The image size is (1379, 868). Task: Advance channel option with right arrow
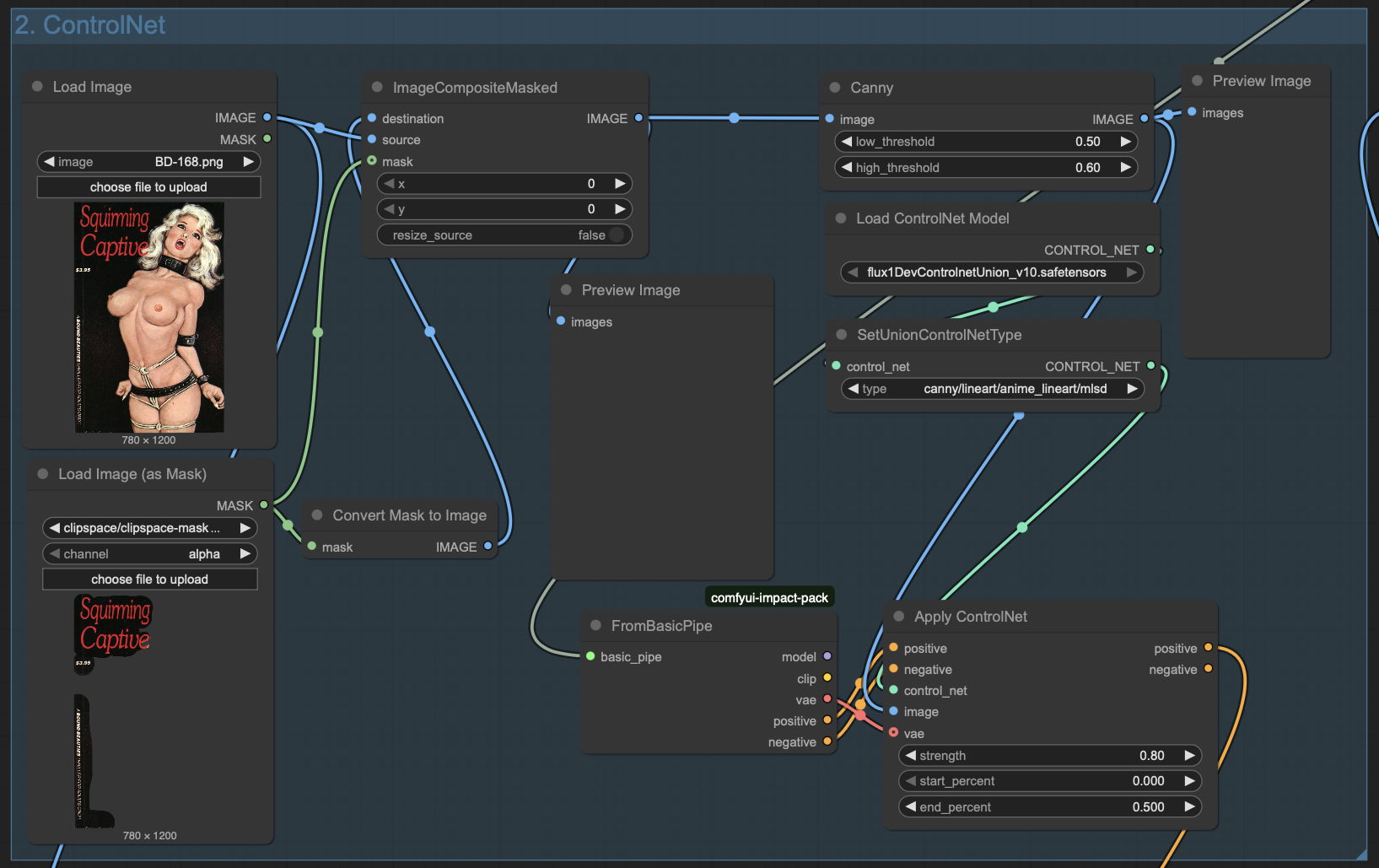point(245,553)
